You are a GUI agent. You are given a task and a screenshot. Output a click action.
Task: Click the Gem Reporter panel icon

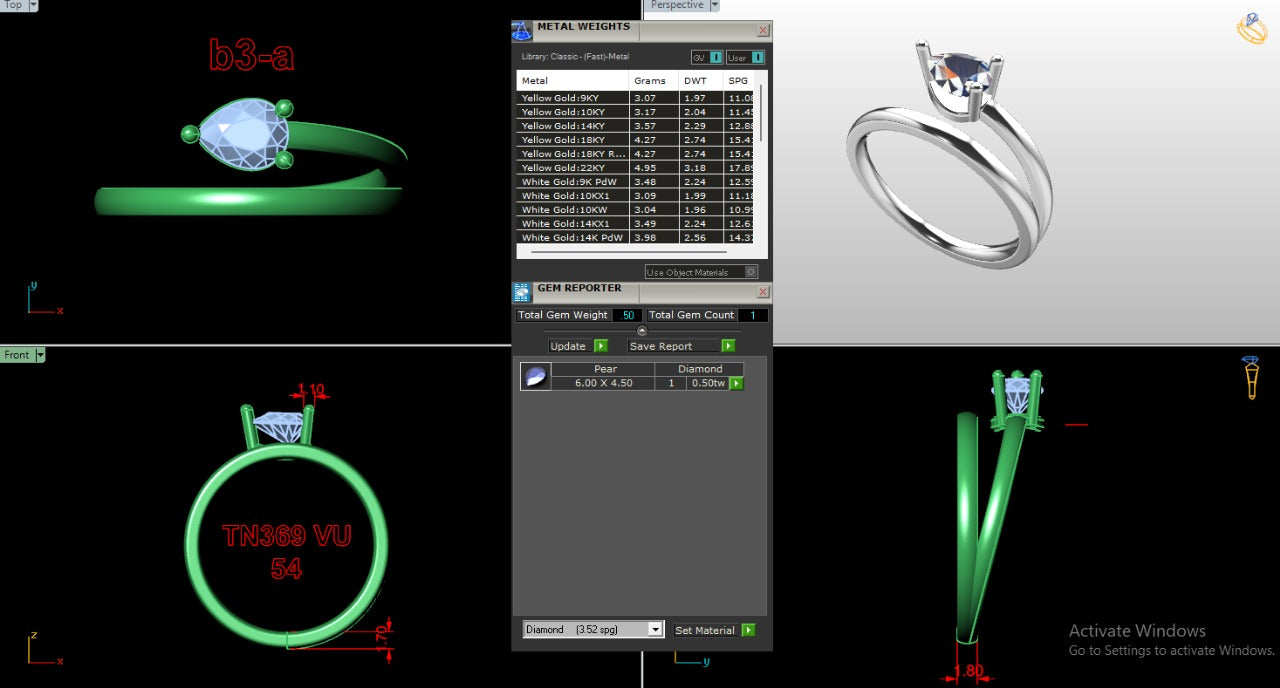coord(522,292)
